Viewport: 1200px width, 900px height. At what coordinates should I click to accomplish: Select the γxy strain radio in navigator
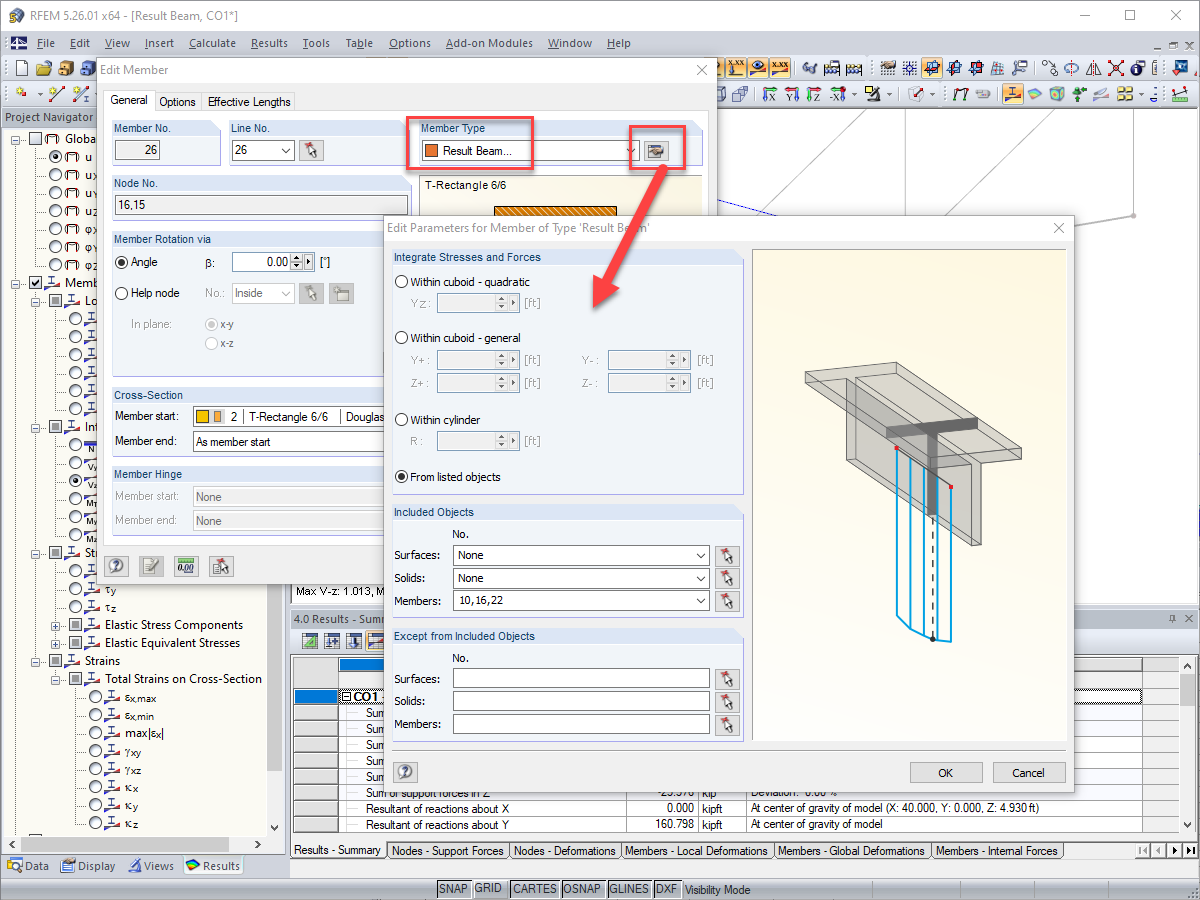tap(96, 751)
